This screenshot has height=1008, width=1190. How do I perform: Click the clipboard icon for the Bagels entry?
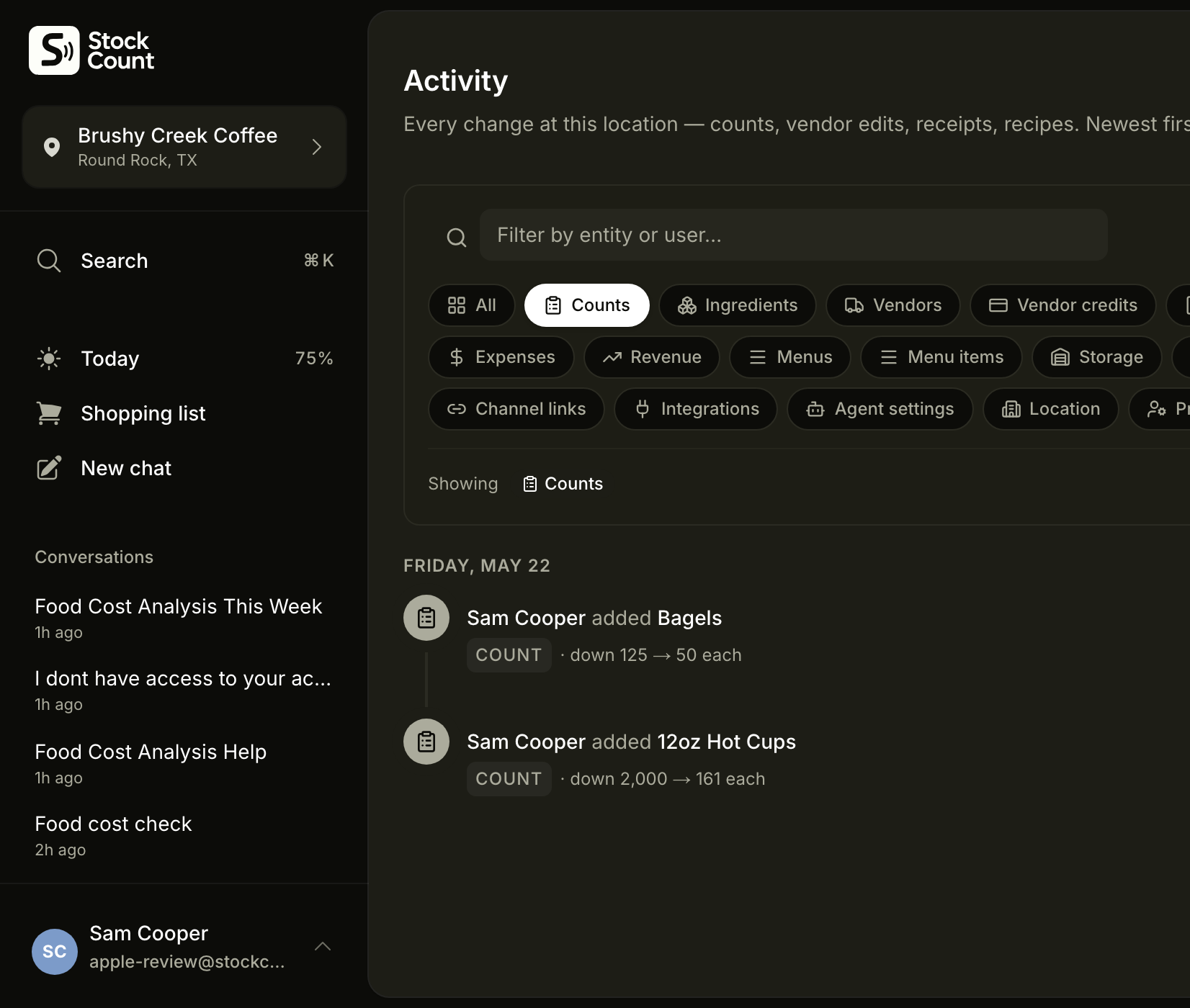(x=426, y=618)
